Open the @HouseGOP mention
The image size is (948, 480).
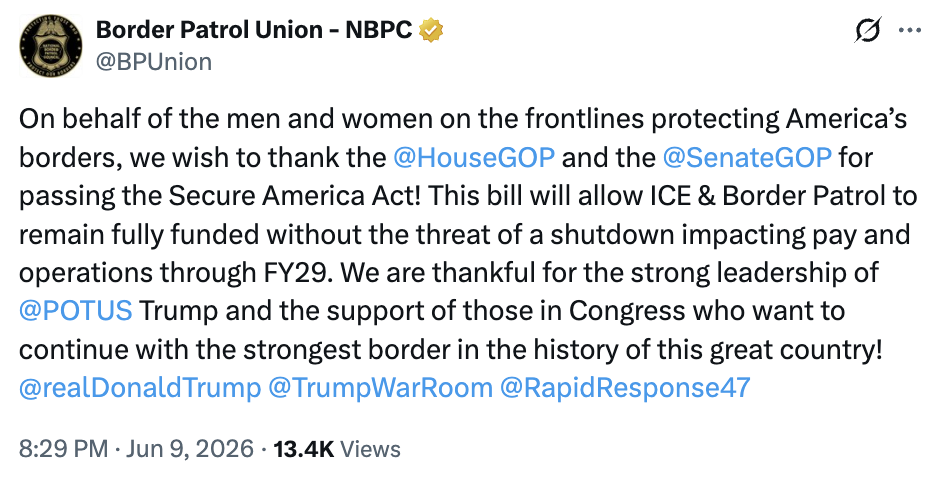point(473,157)
